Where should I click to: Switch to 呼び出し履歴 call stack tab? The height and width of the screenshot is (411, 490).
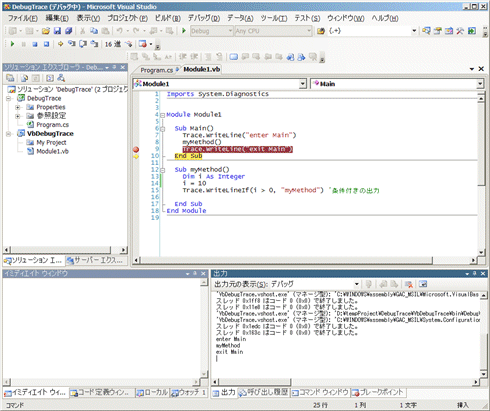point(264,392)
